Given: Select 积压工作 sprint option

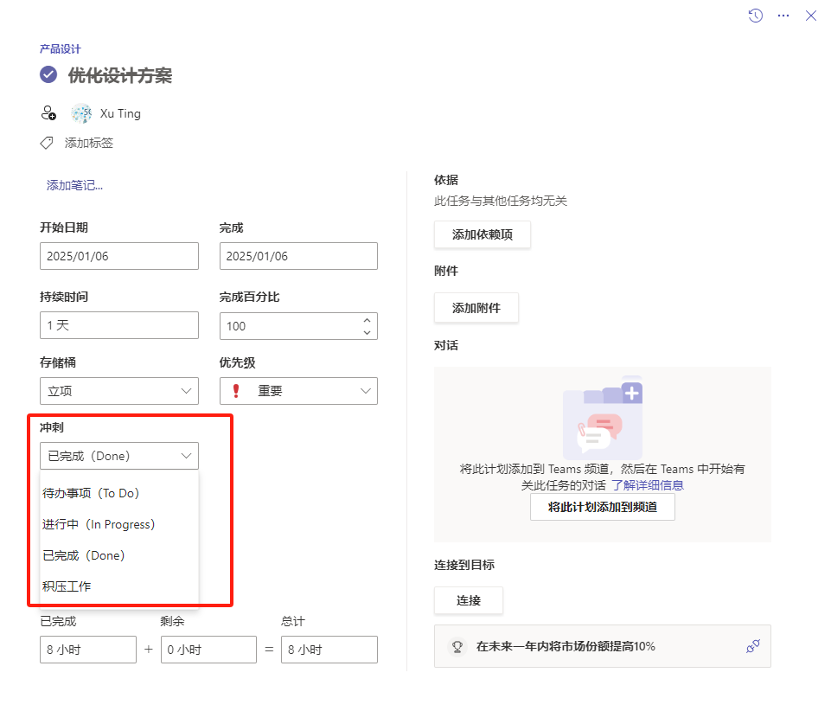Looking at the screenshot, I should pos(119,586).
